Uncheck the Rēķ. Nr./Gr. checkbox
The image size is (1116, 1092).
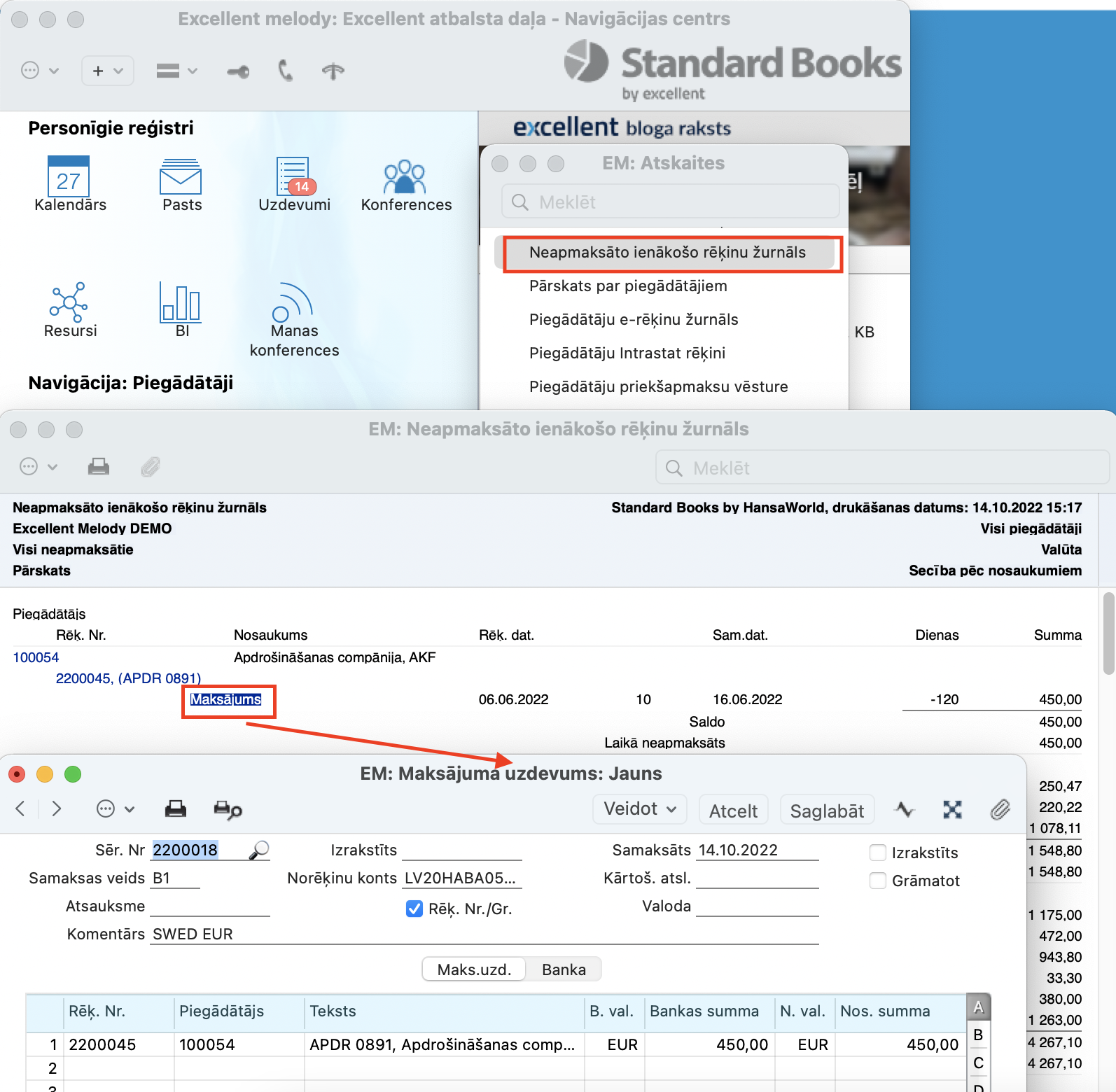(x=414, y=909)
